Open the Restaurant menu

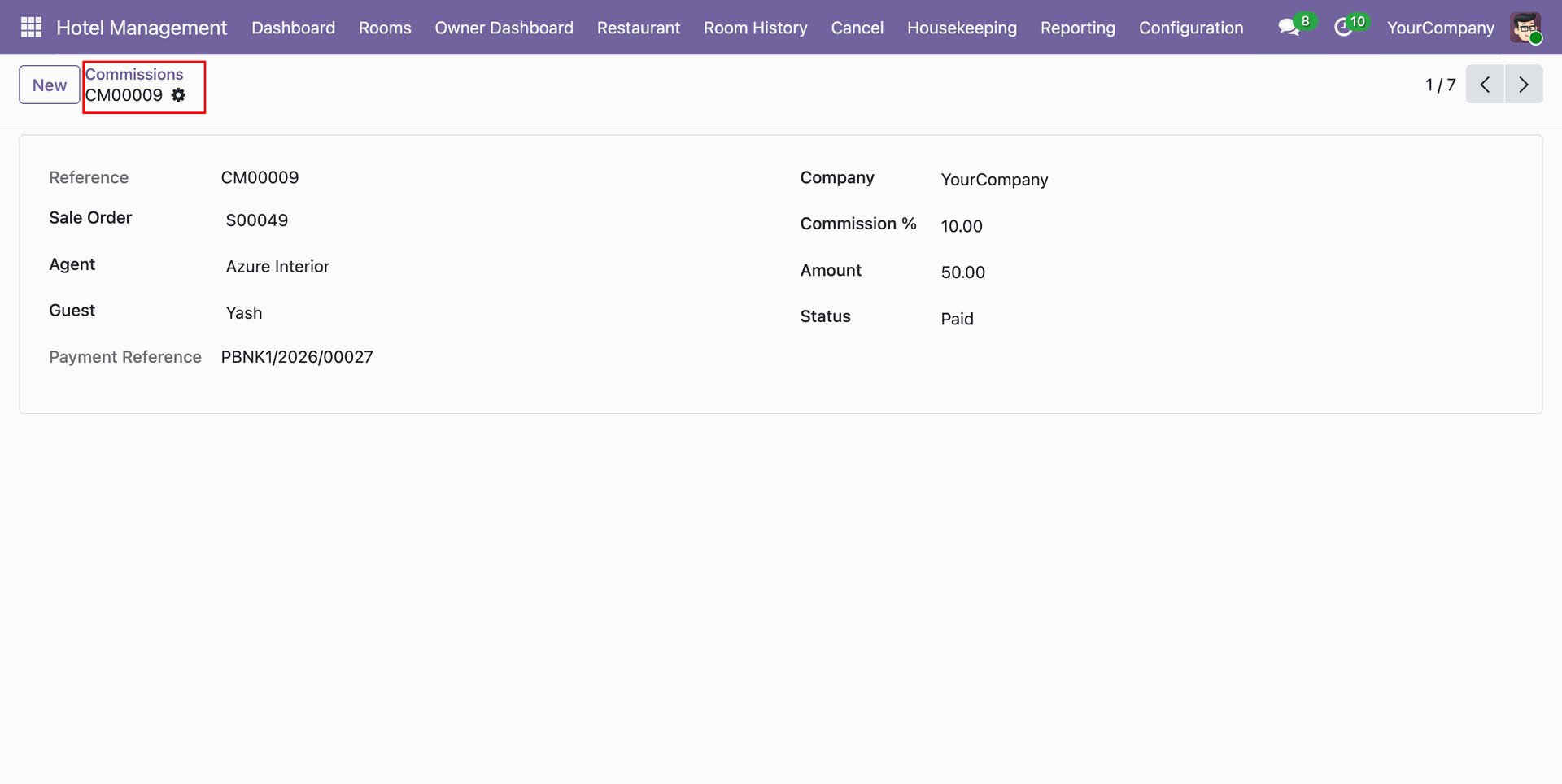click(x=639, y=28)
